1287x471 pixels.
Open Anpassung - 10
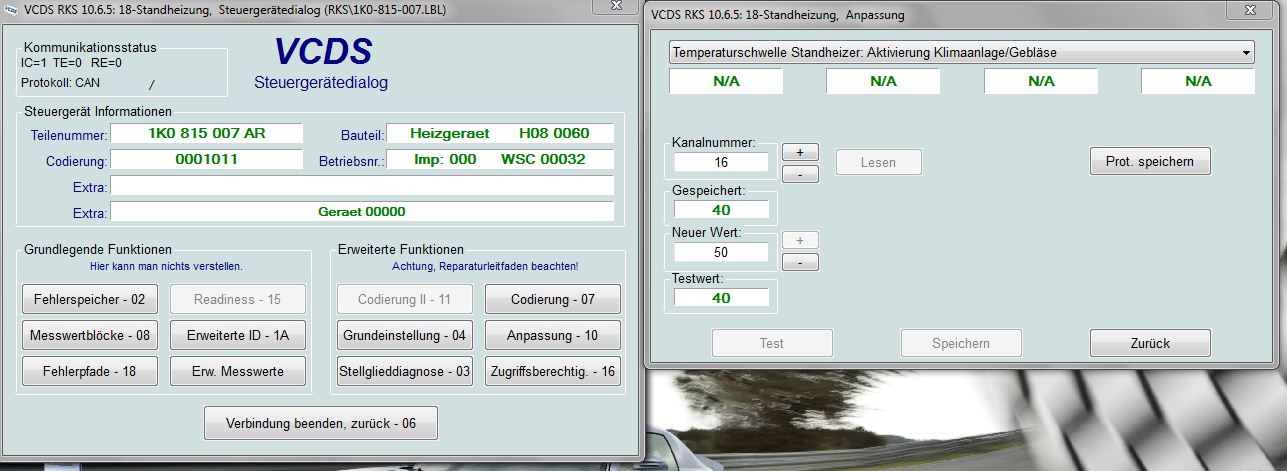[553, 335]
